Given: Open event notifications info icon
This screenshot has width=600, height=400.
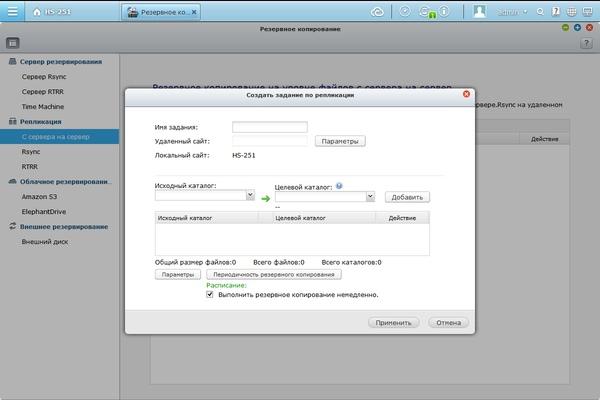Looking at the screenshot, I should pyautogui.click(x=444, y=11).
